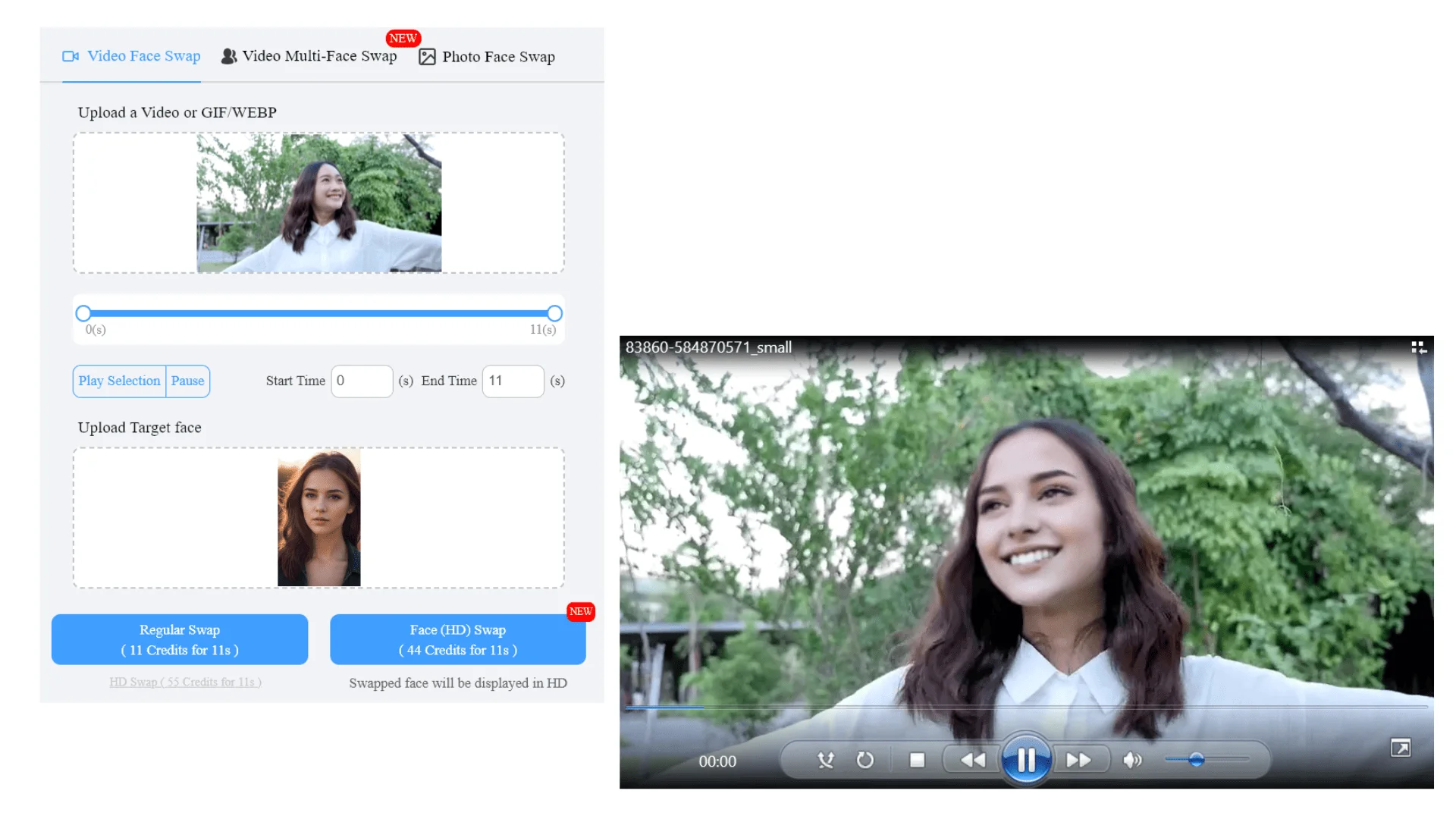The height and width of the screenshot is (819, 1456).
Task: Skip forward to next track
Action: pyautogui.click(x=1079, y=760)
